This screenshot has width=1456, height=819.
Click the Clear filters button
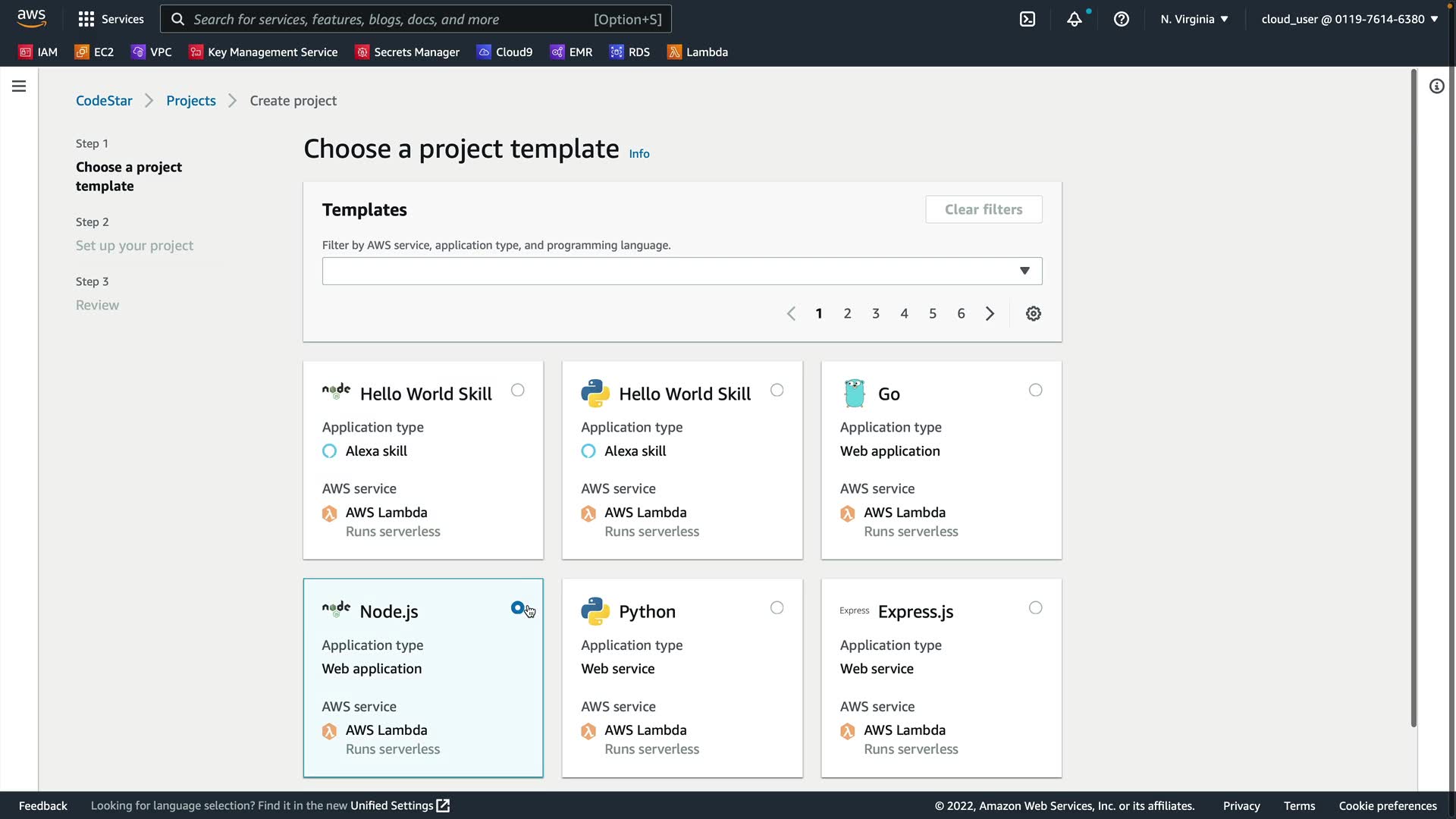tap(983, 209)
